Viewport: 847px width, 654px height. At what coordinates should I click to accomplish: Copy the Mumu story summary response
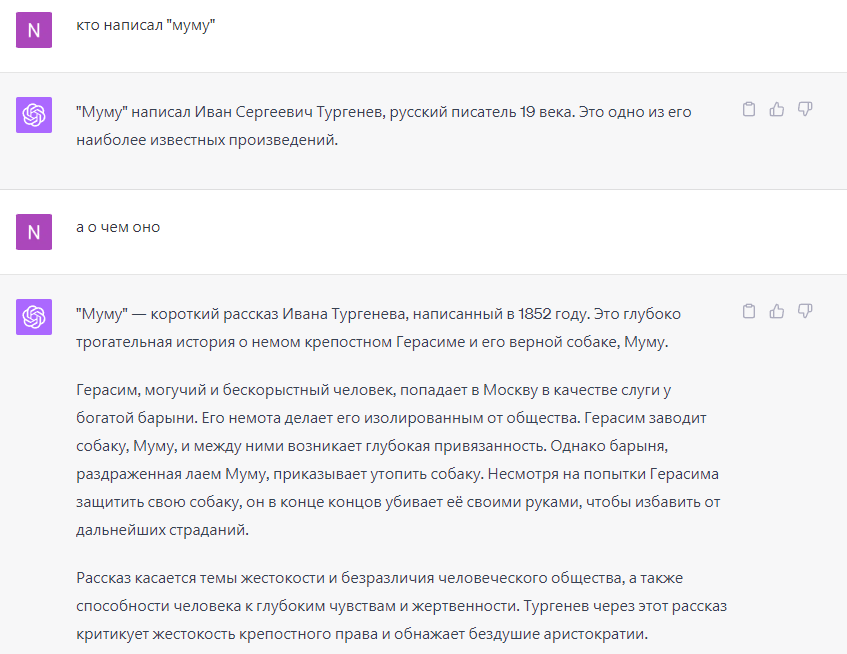748,312
